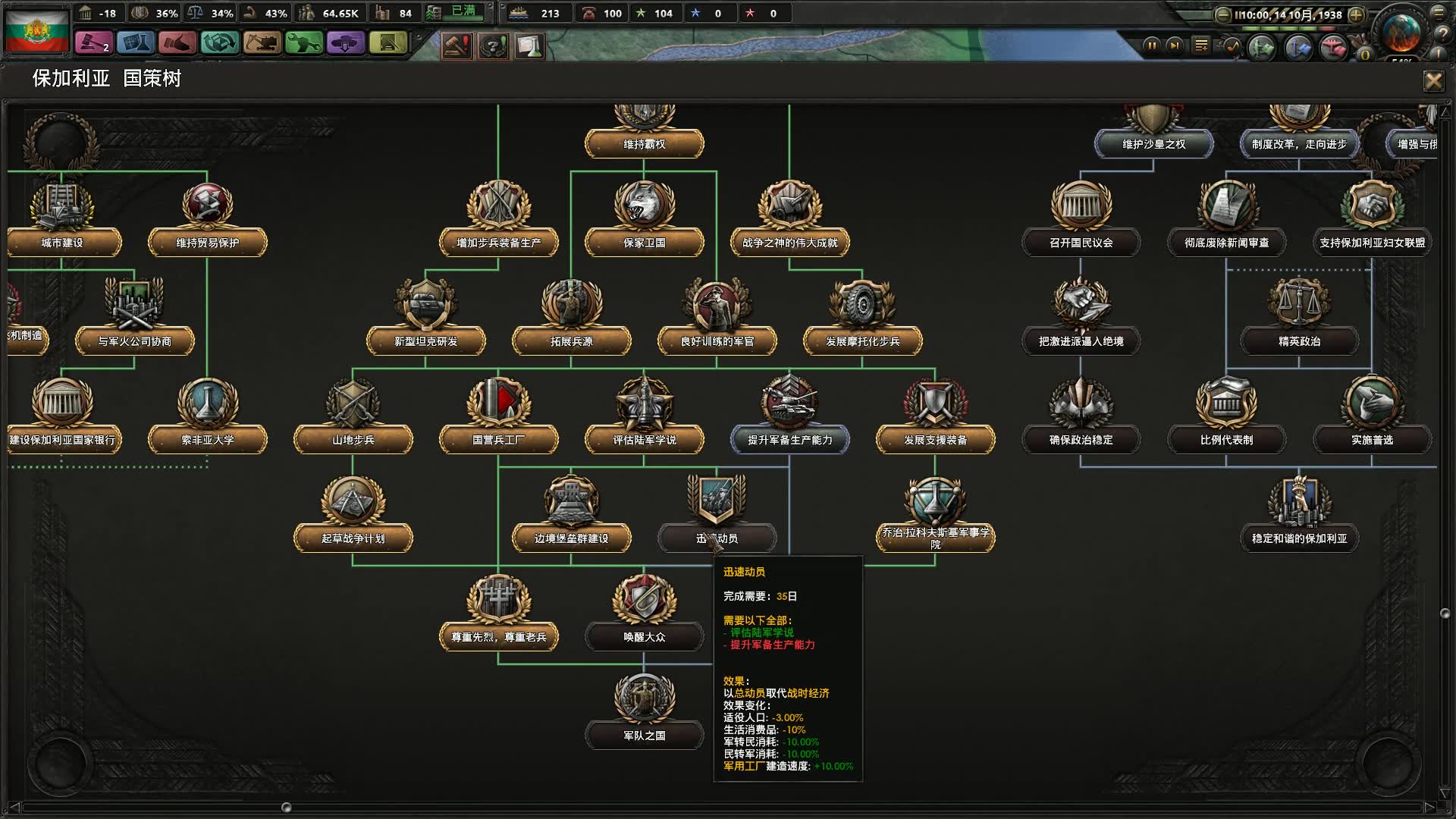The width and height of the screenshot is (1456, 819).
Task: Open the game menu hamburger button
Action: [1437, 13]
